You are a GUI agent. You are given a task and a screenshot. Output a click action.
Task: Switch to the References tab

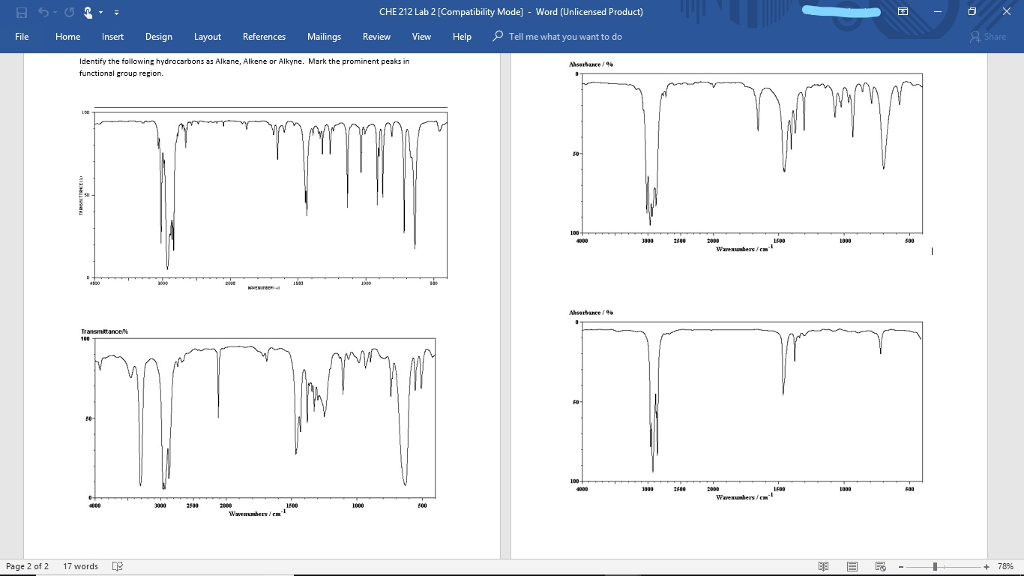[x=264, y=36]
